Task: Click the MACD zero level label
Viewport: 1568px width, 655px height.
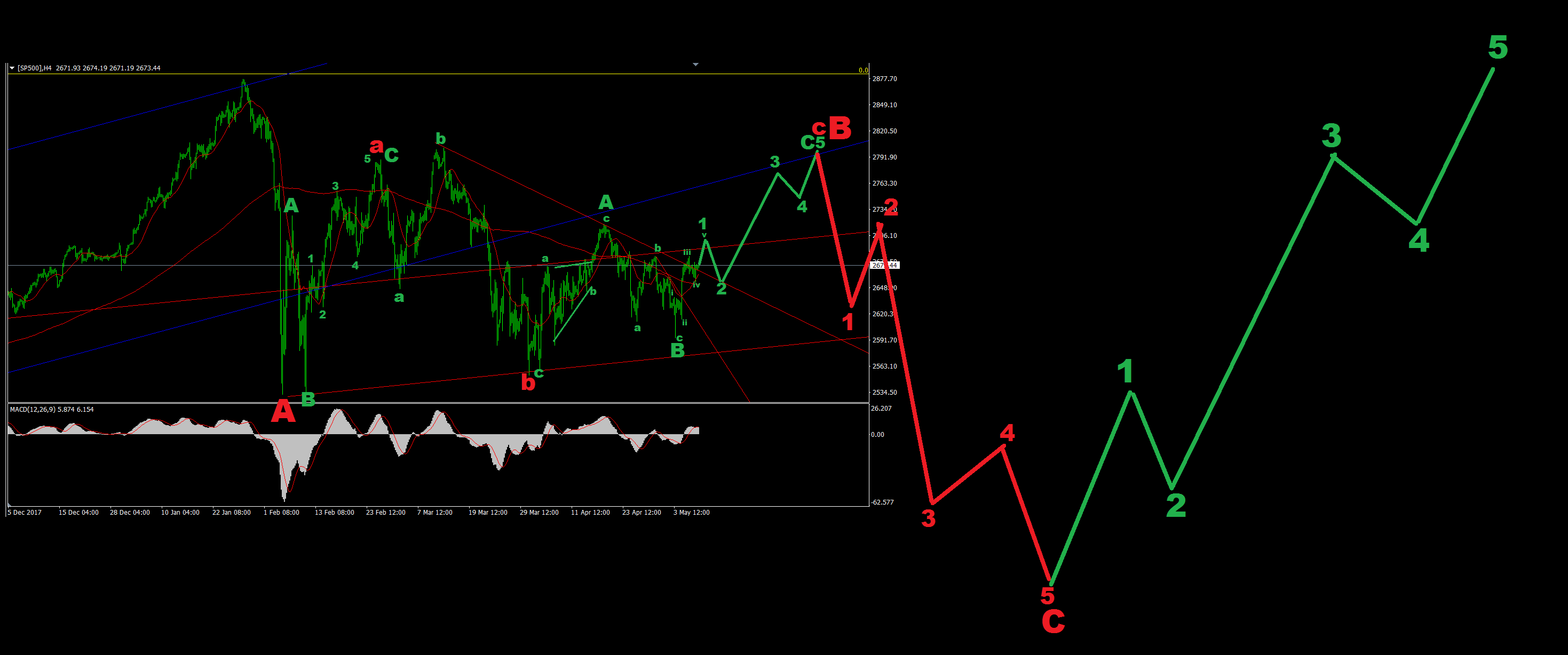Action: (877, 435)
